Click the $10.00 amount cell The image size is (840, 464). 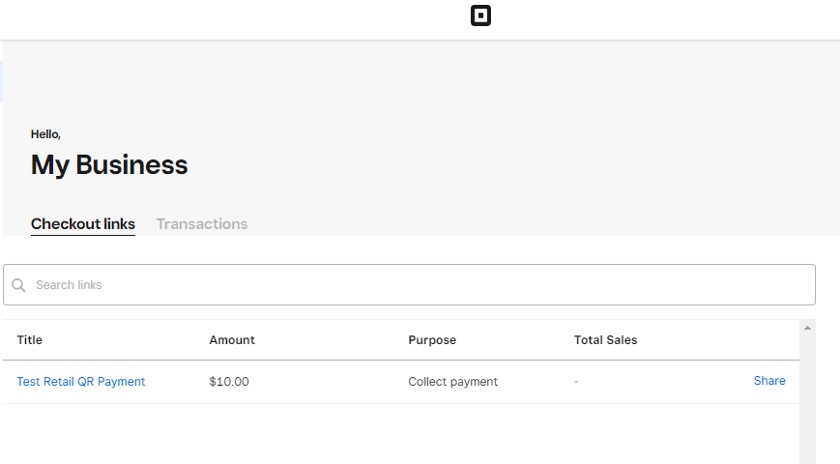pyautogui.click(x=229, y=381)
